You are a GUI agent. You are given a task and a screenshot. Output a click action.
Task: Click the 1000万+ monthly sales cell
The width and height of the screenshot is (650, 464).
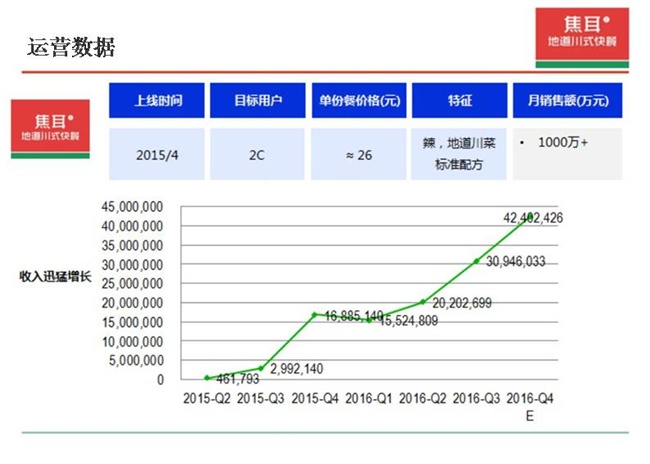point(563,143)
